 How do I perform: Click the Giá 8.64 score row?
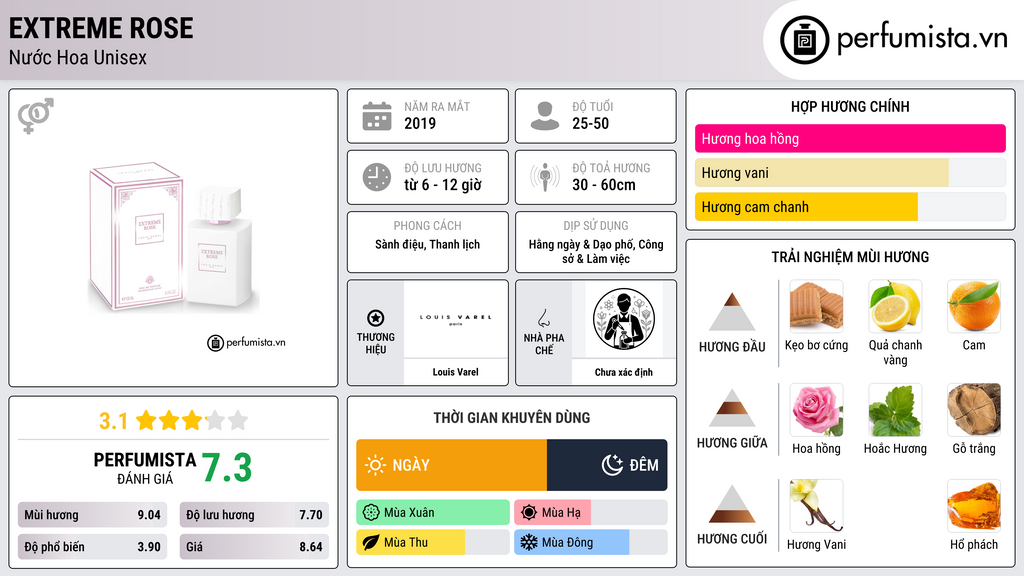[x=254, y=547]
